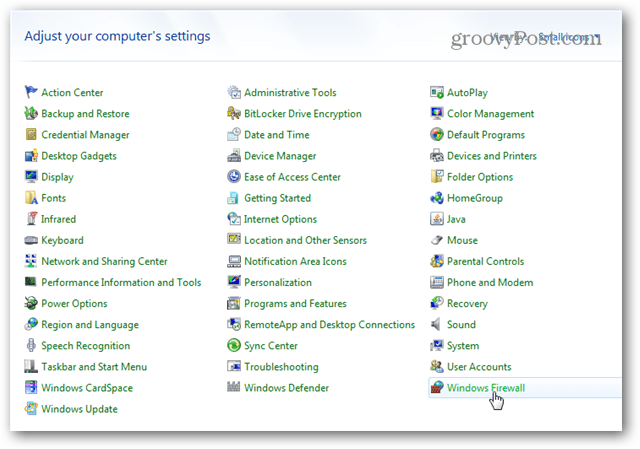The height and width of the screenshot is (449, 640).
Task: Open the Action Center flag icon
Action: point(31,92)
